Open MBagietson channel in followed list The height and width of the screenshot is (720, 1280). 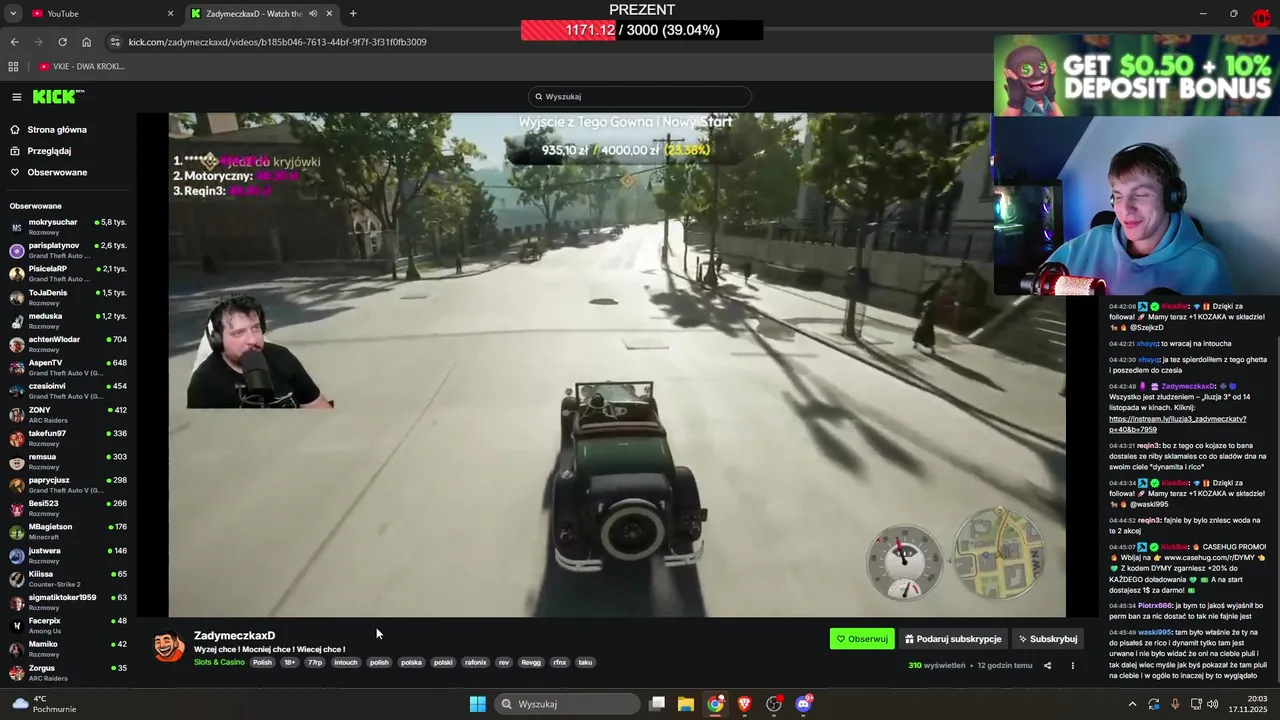click(68, 532)
